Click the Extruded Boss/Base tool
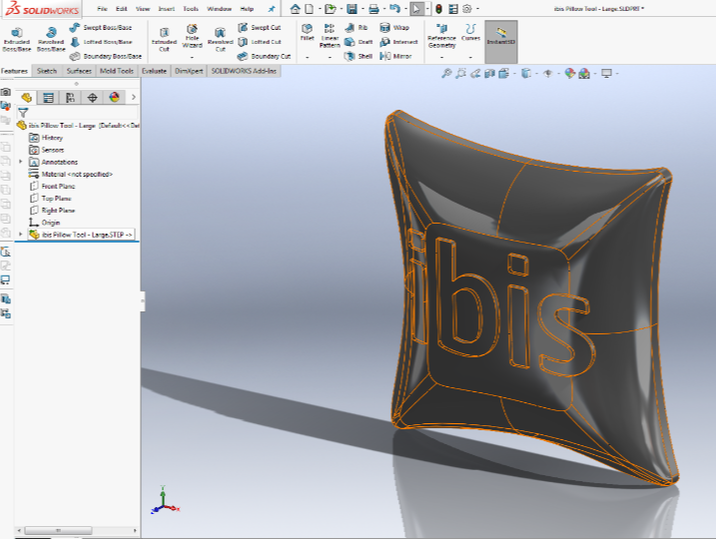716x539 pixels. [17, 39]
